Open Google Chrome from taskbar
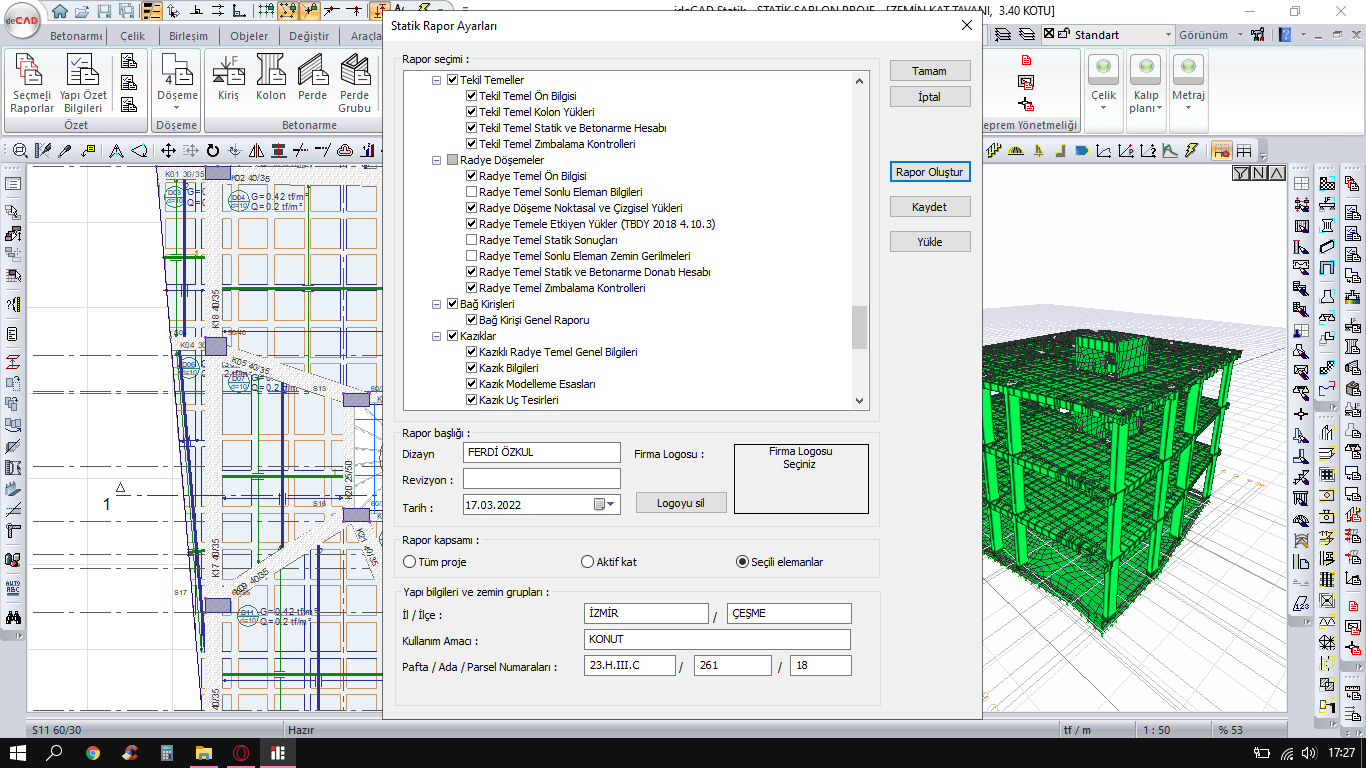This screenshot has height=768, width=1366. 93,752
